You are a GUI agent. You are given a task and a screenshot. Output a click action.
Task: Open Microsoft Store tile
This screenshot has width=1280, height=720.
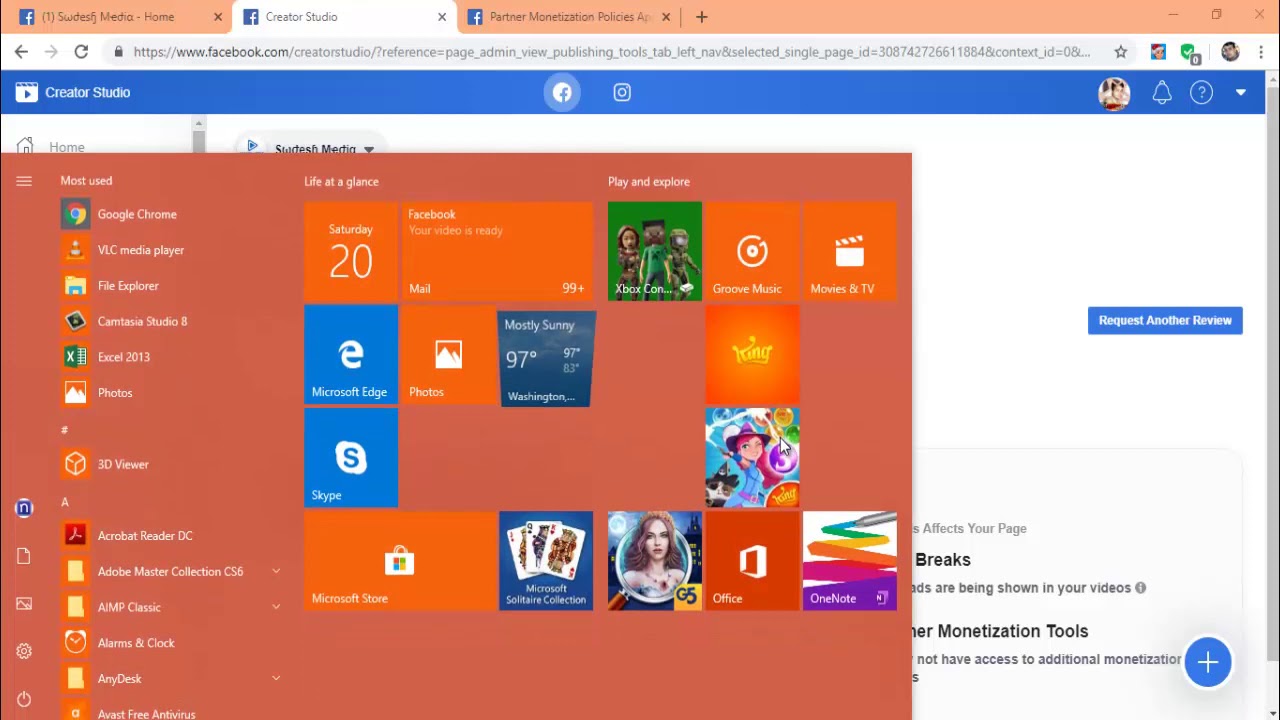pyautogui.click(x=400, y=561)
